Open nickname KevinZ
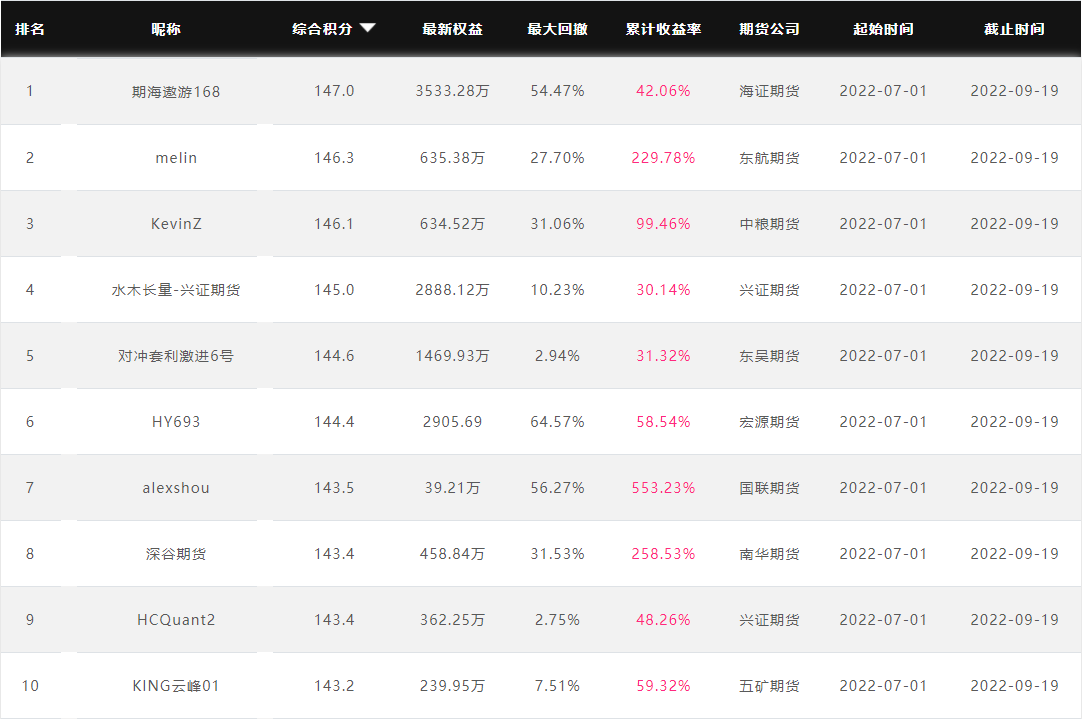 pos(176,224)
